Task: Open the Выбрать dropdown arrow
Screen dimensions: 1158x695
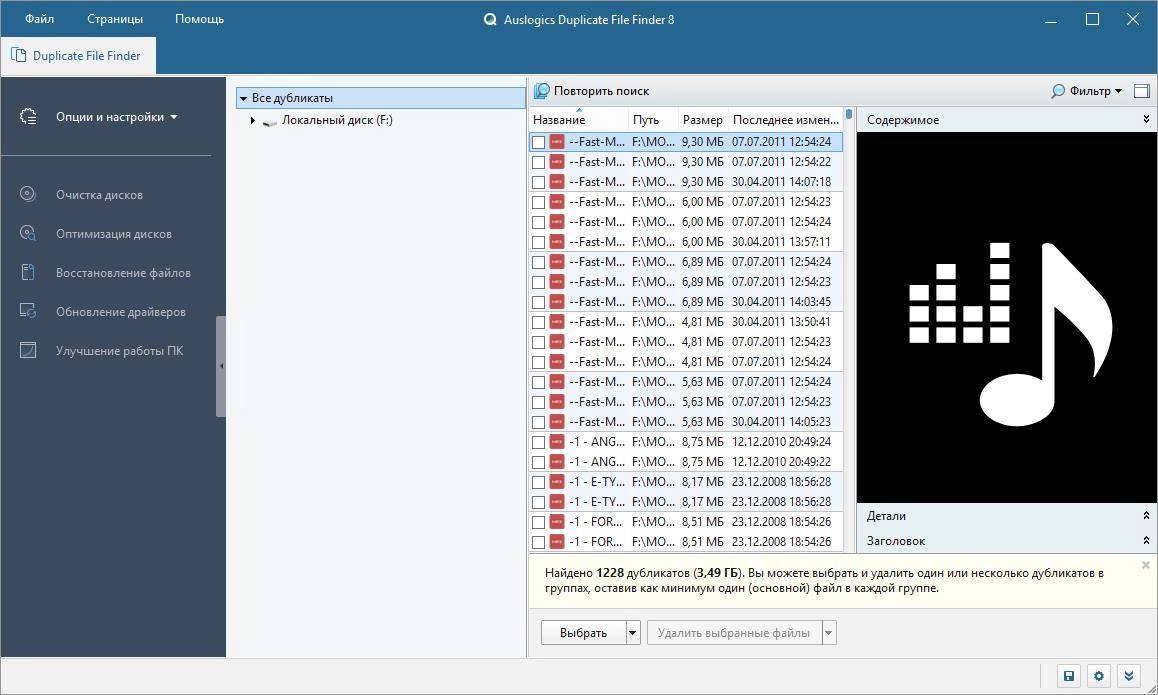Action: click(633, 633)
